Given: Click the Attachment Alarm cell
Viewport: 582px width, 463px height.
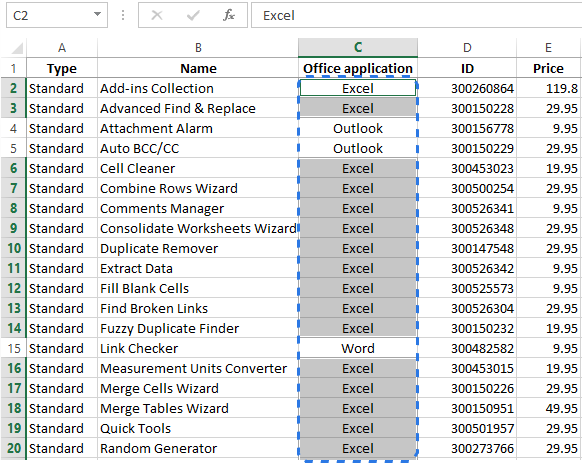Looking at the screenshot, I should pyautogui.click(x=198, y=128).
